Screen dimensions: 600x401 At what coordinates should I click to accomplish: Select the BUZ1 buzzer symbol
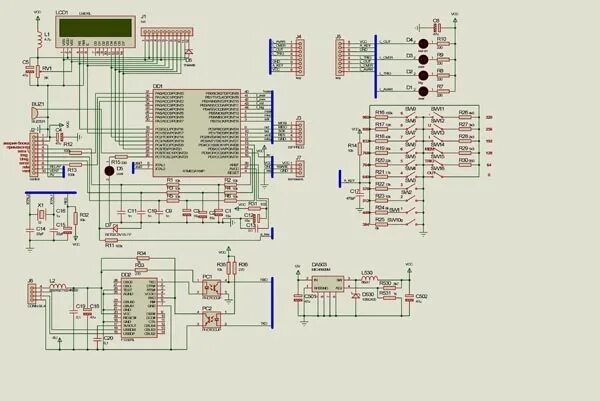tap(34, 113)
